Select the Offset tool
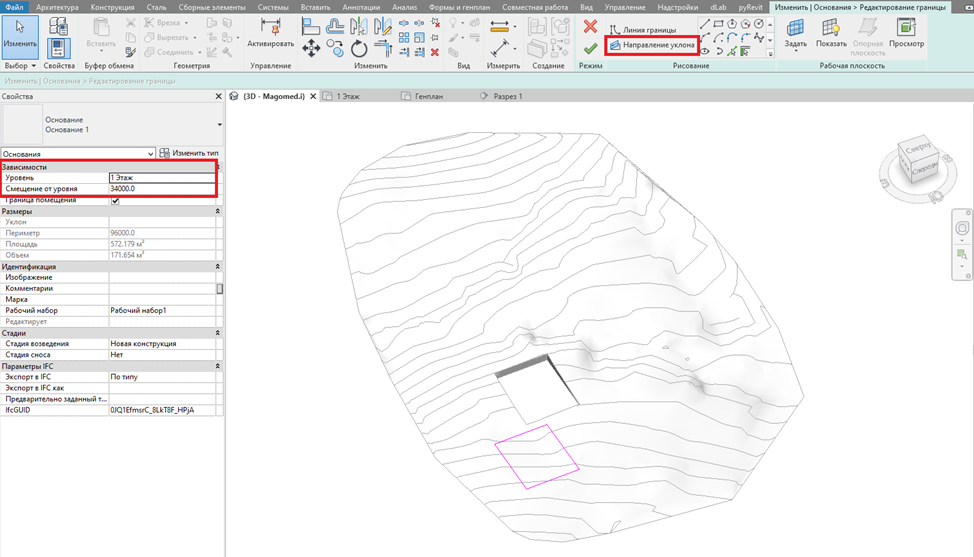Image resolution: width=974 pixels, height=557 pixels. pos(335,27)
